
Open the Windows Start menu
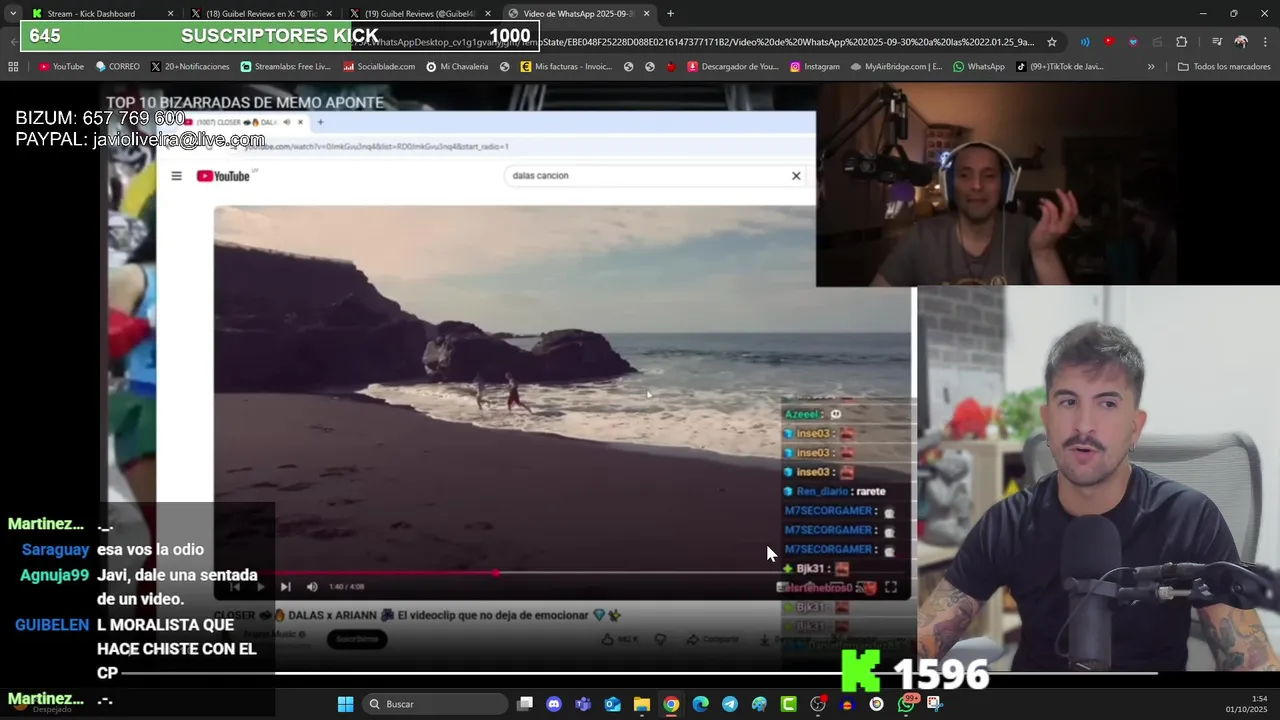[x=345, y=704]
